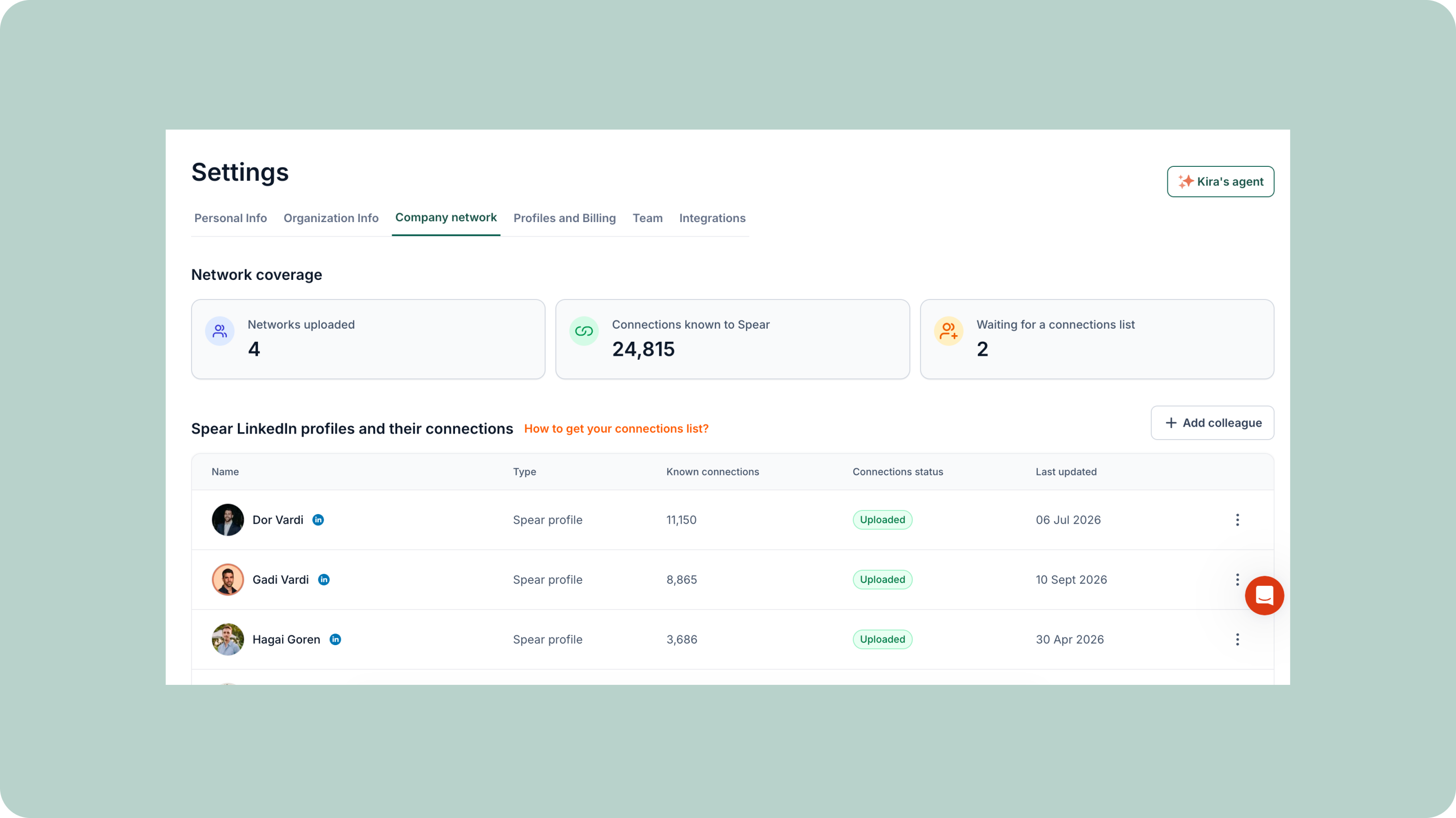Viewport: 1456px width, 818px height.
Task: Launch Kira's agent button
Action: click(x=1221, y=181)
